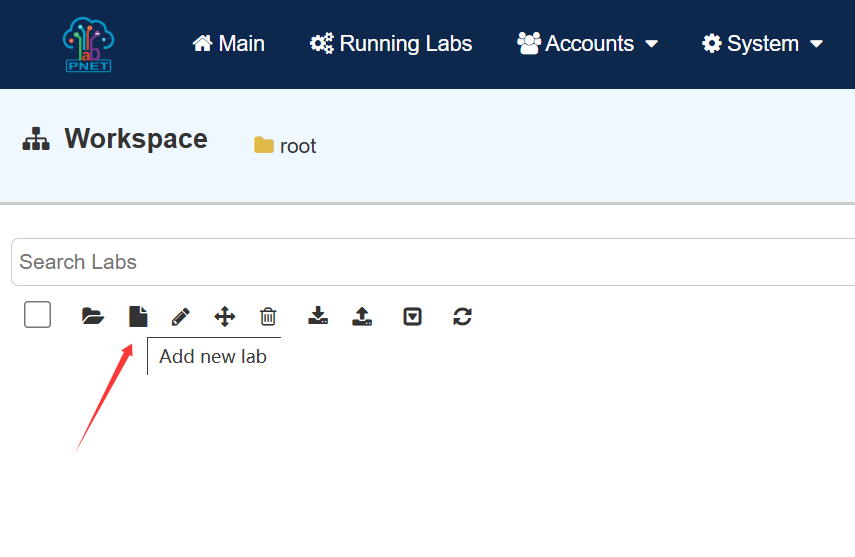The height and width of the screenshot is (557, 855).
Task: Tick the select-all checkbox in toolbar
Action: pos(38,315)
